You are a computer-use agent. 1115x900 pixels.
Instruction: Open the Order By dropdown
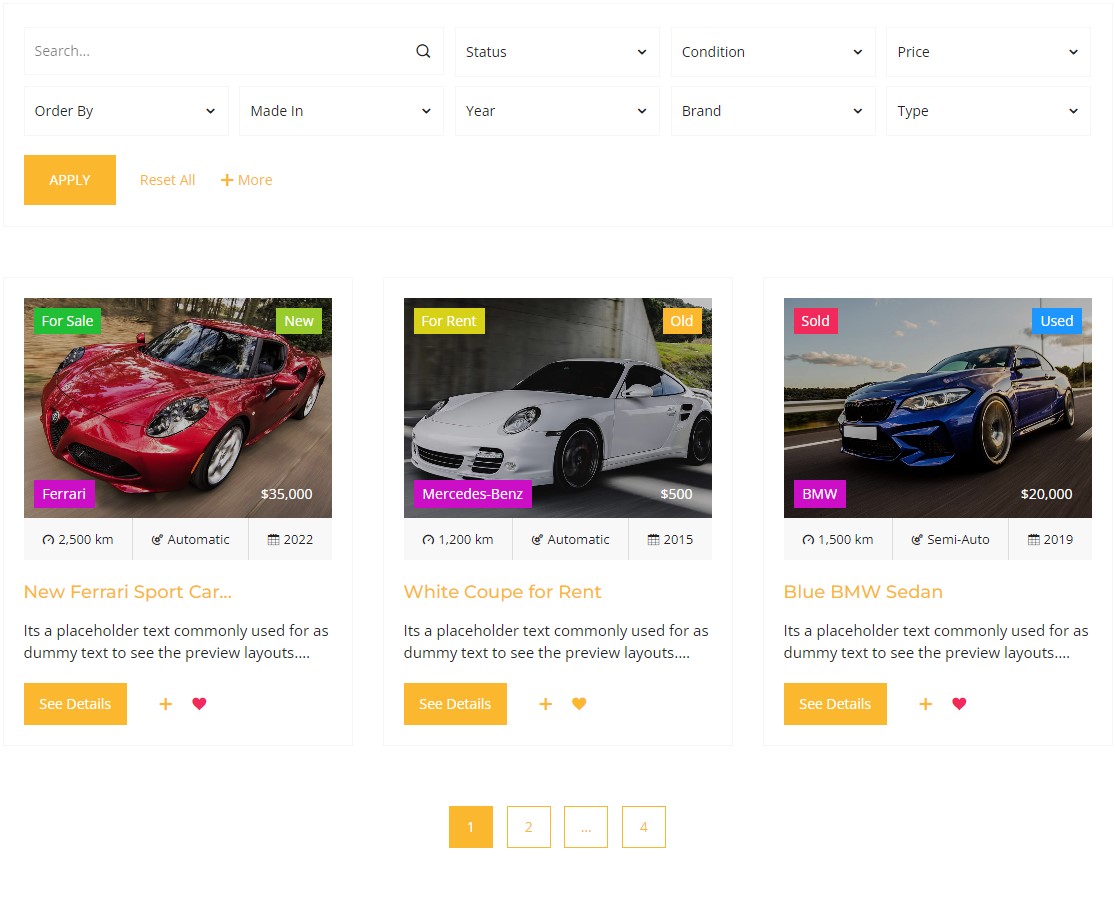point(125,111)
